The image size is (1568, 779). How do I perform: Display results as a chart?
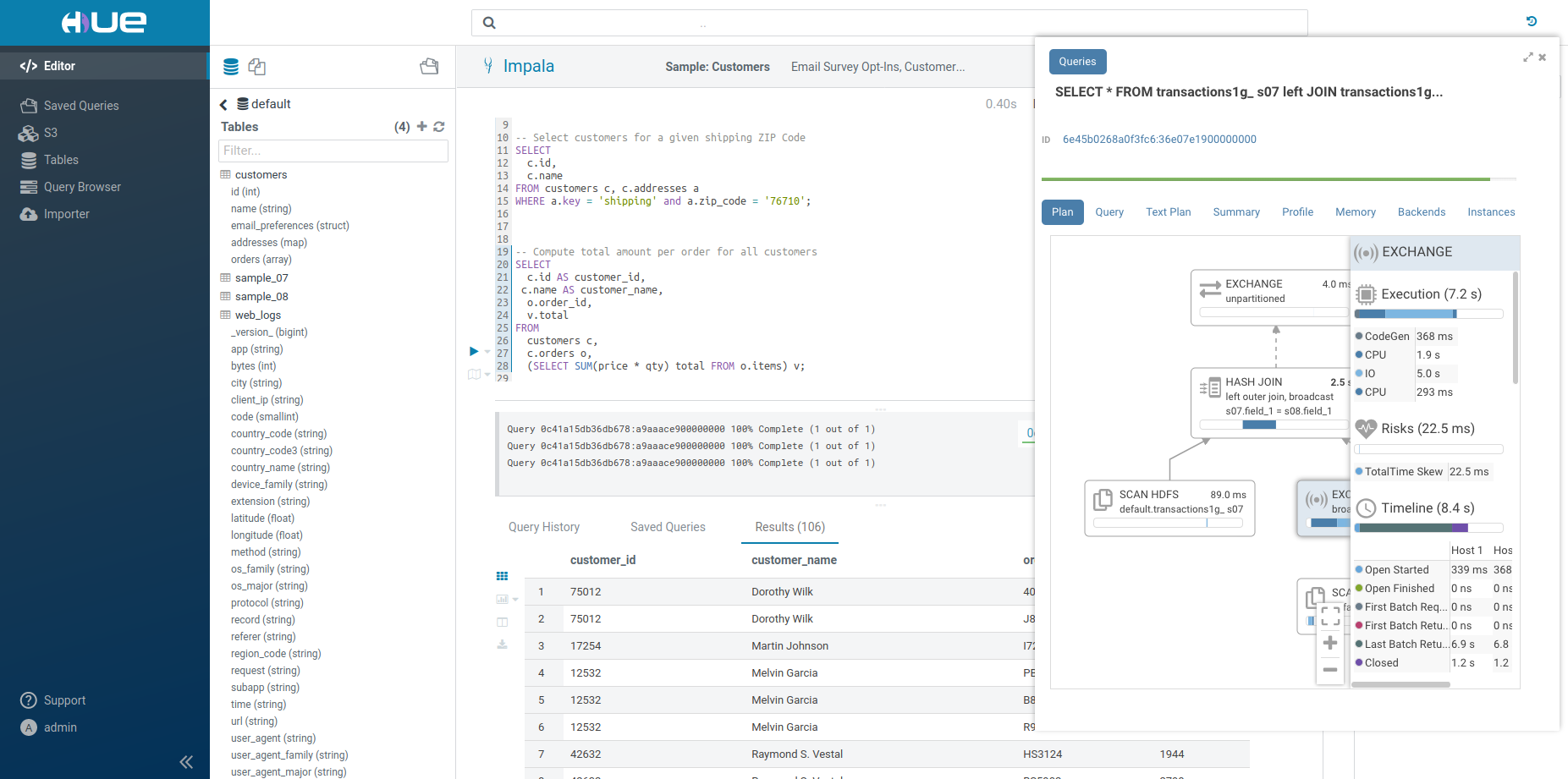click(502, 598)
